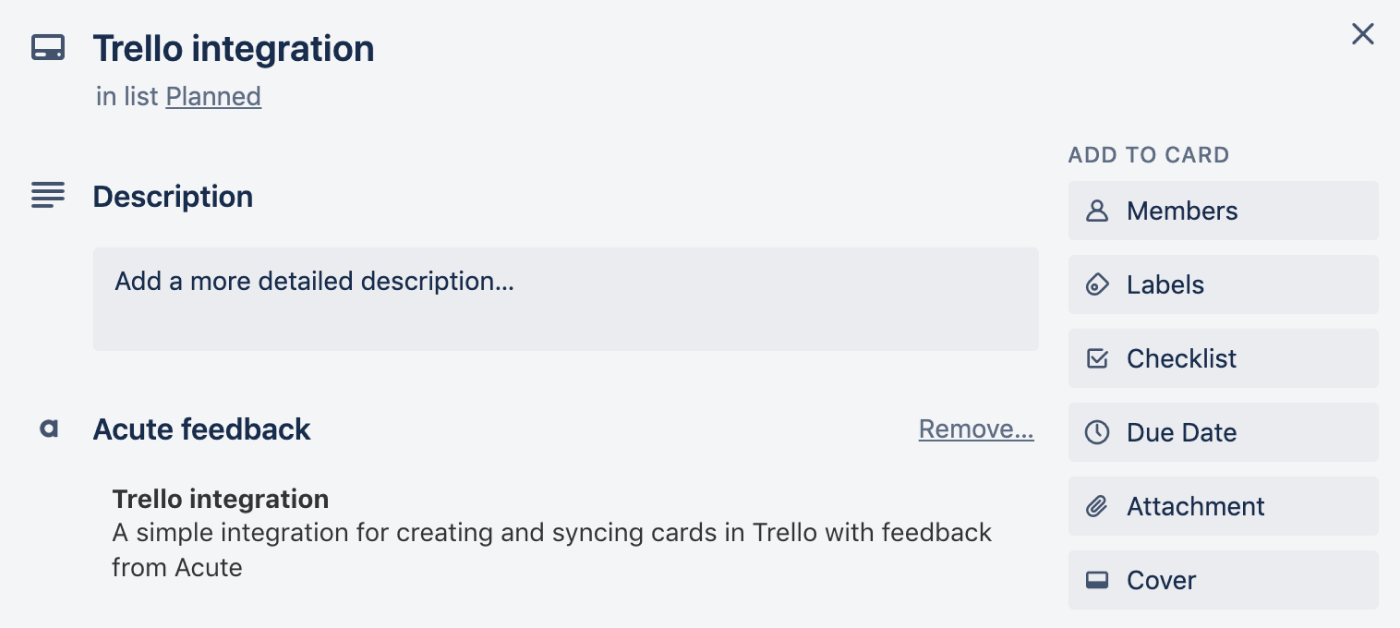
Task: Remove the Acute feedback attachment
Action: [976, 430]
